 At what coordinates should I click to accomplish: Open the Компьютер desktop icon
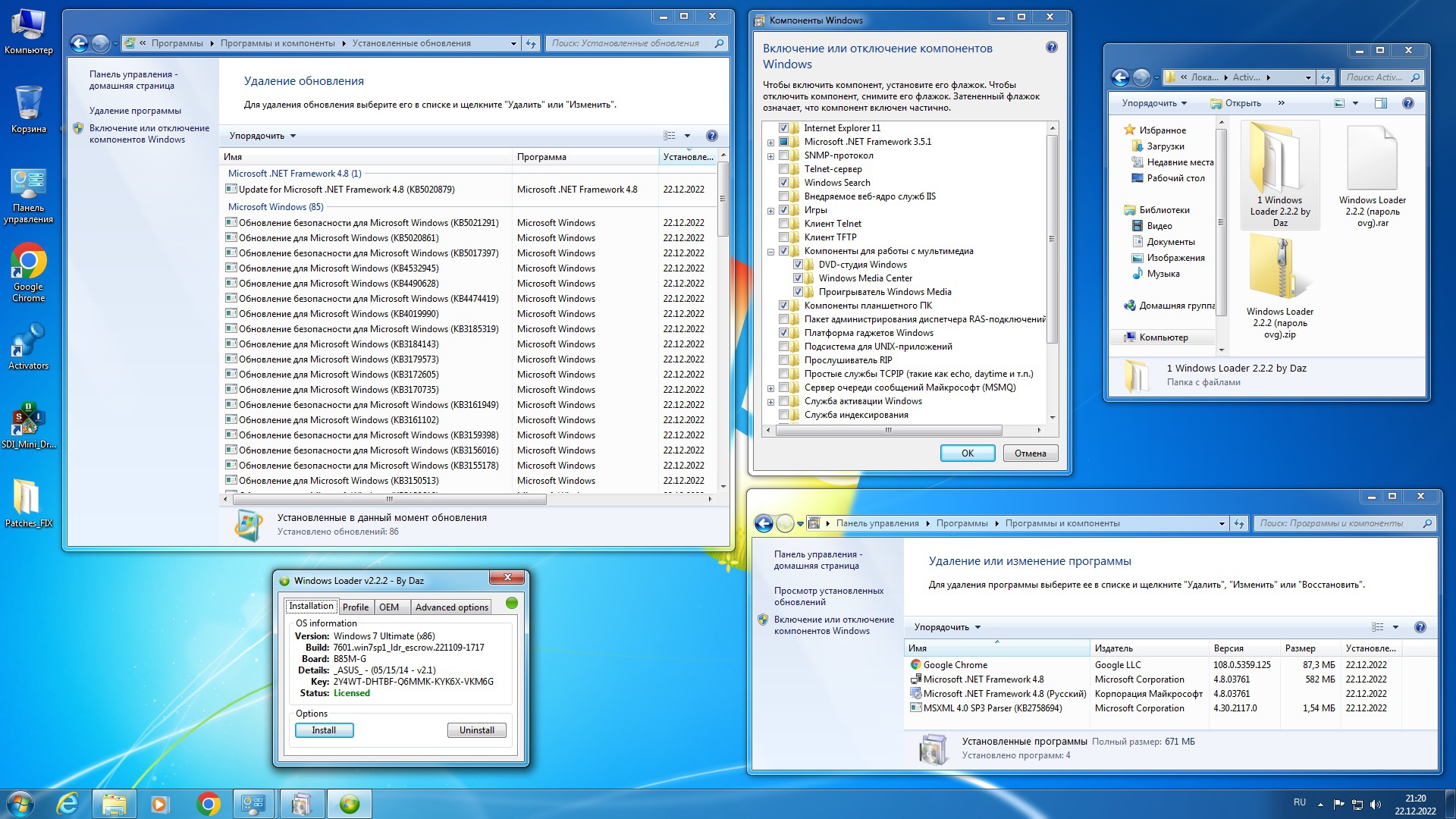click(28, 32)
